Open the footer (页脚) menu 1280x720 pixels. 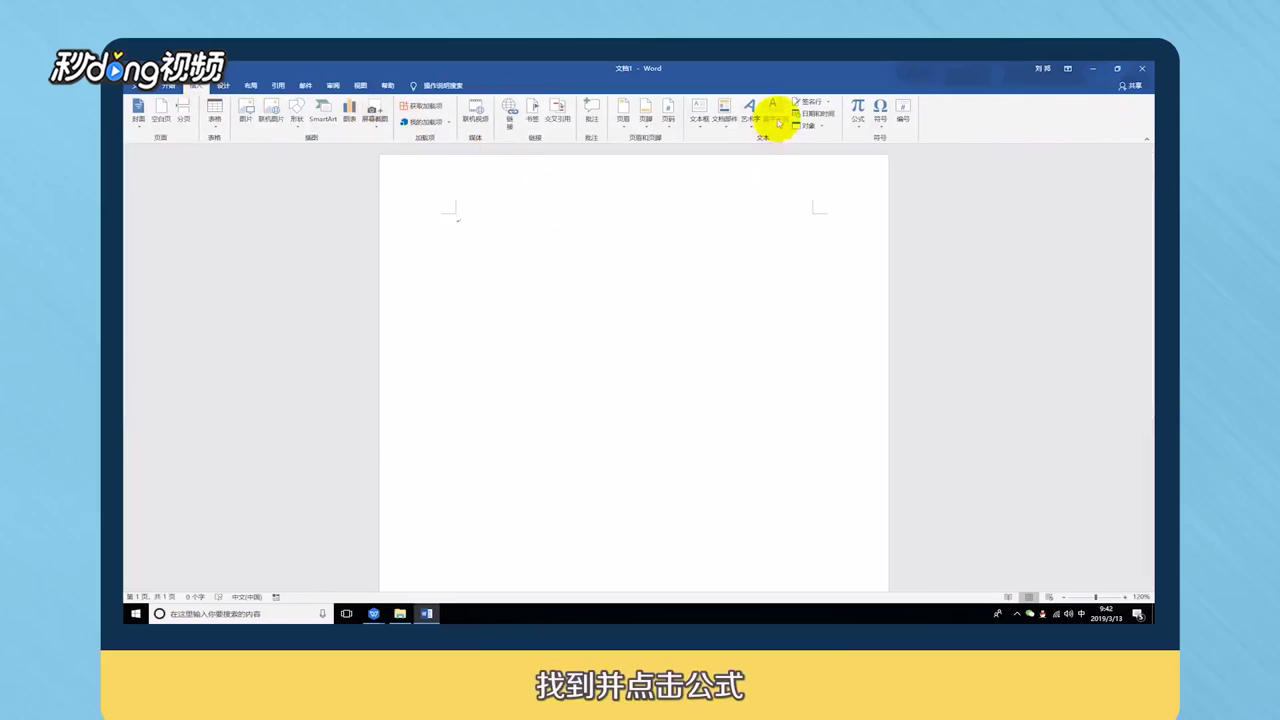tap(646, 112)
